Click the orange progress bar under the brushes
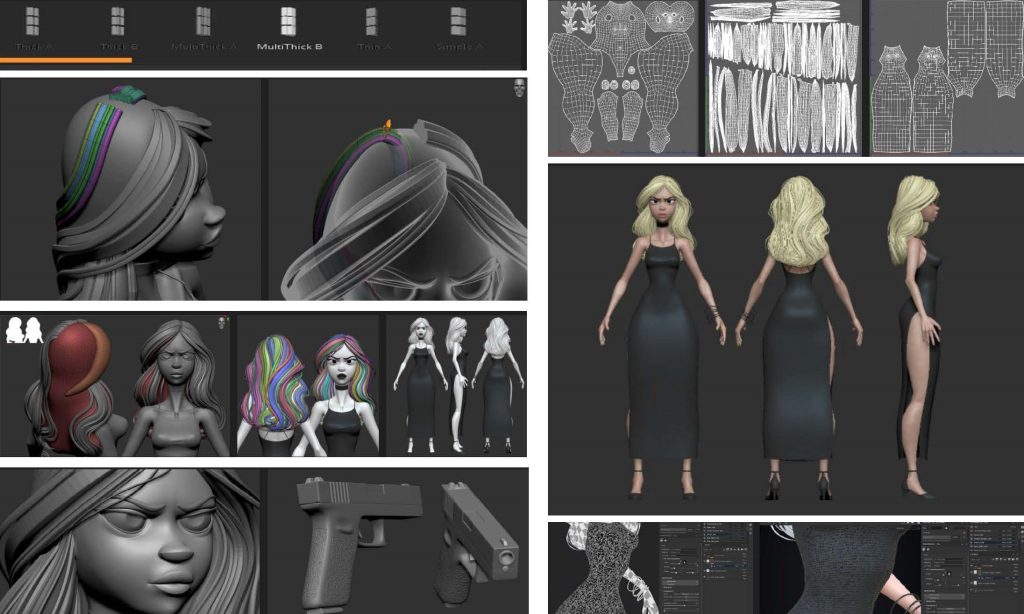The image size is (1024, 614). click(66, 60)
